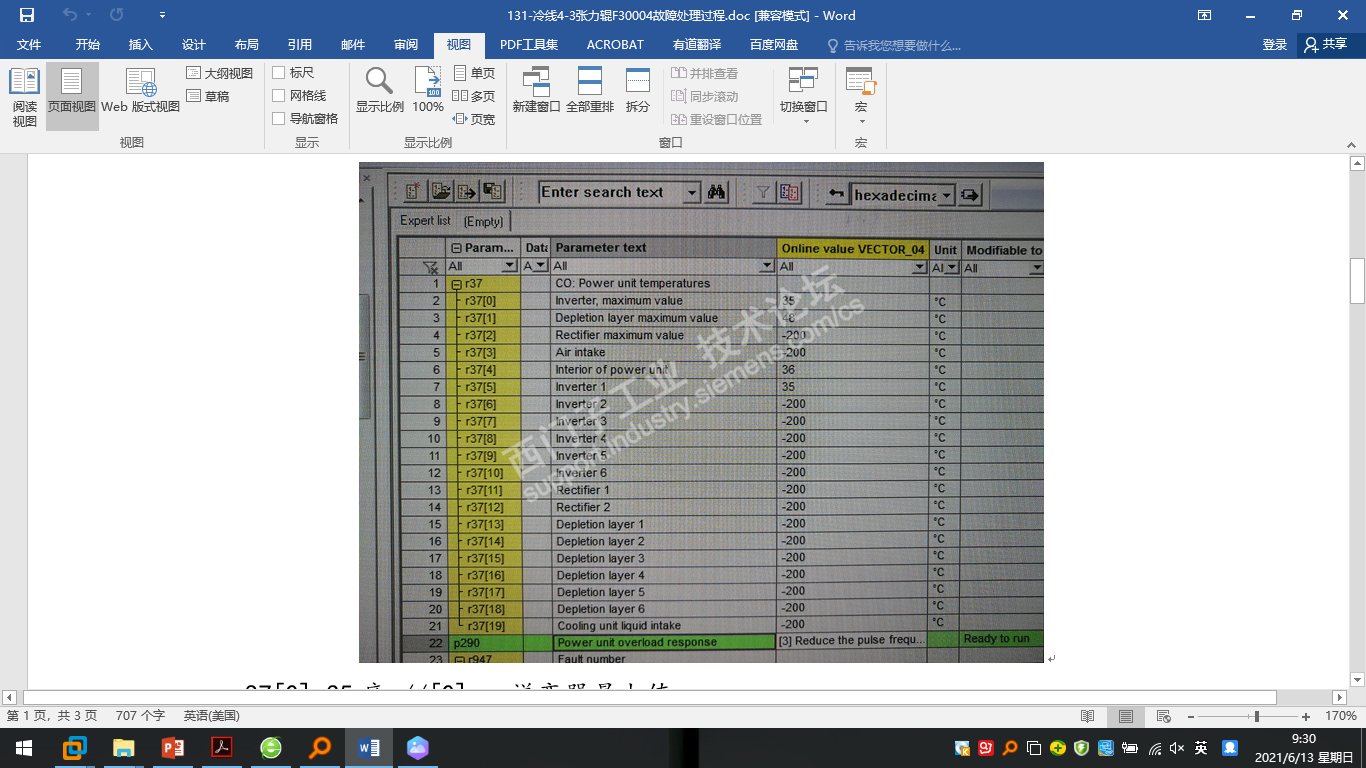Open the Customize Quick Access Toolbar dropdown

click(x=162, y=15)
